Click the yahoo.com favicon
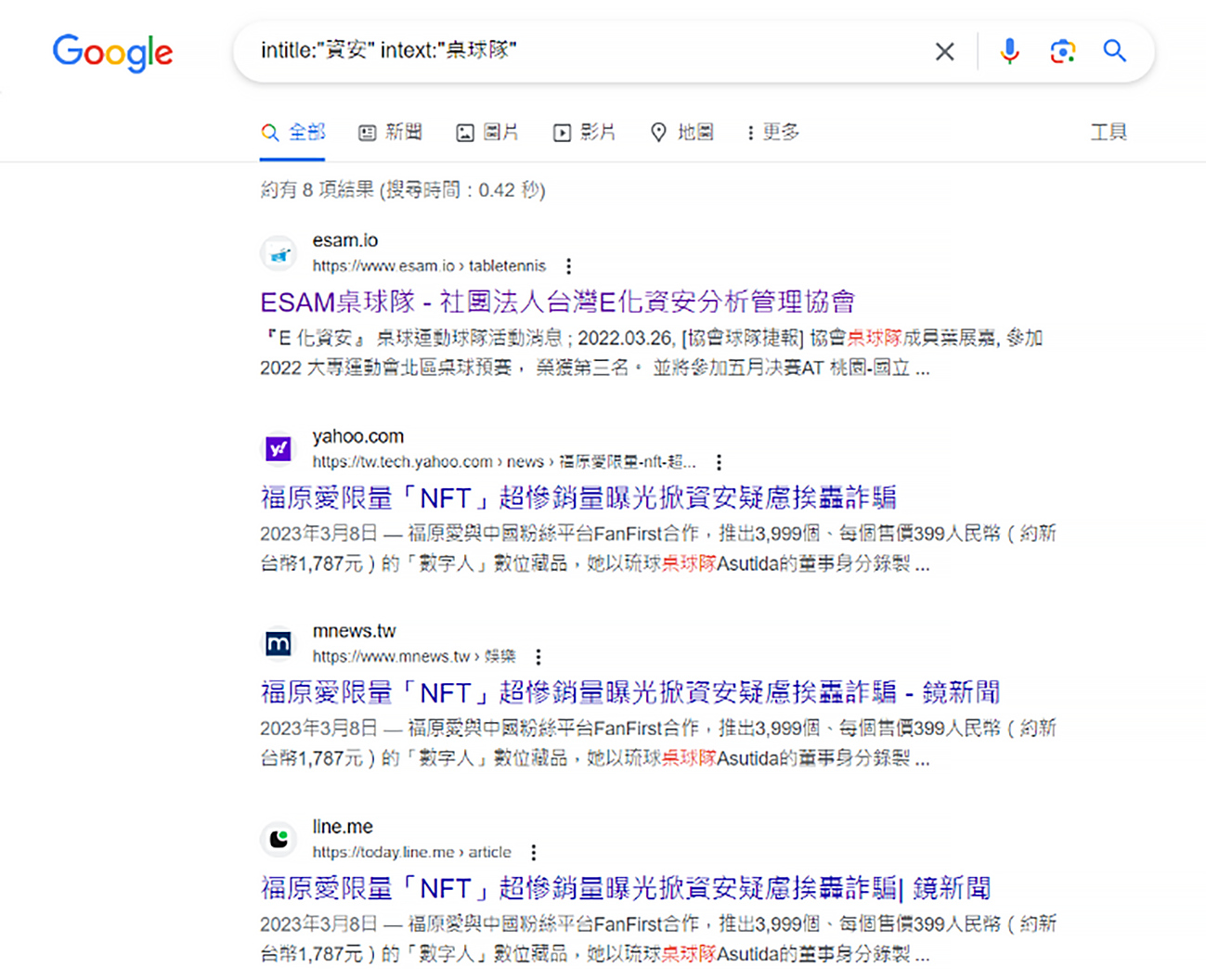 tap(278, 449)
